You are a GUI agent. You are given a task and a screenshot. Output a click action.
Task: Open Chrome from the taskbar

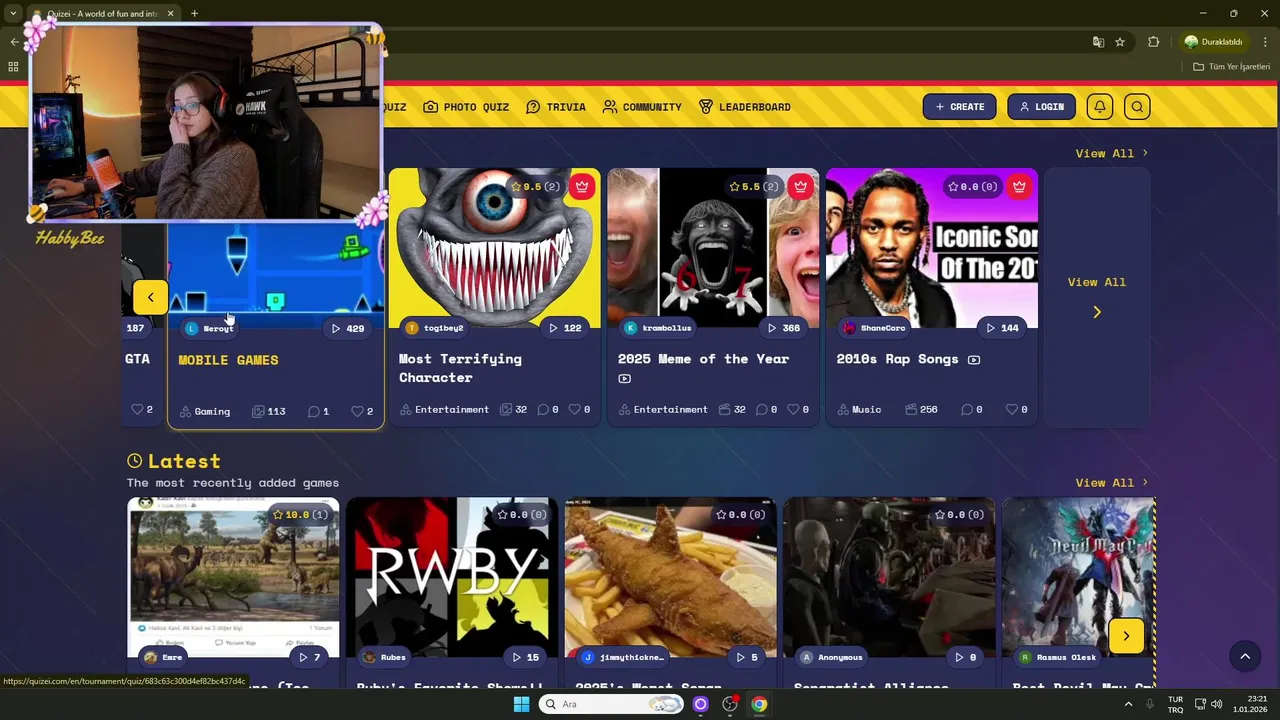[759, 704]
